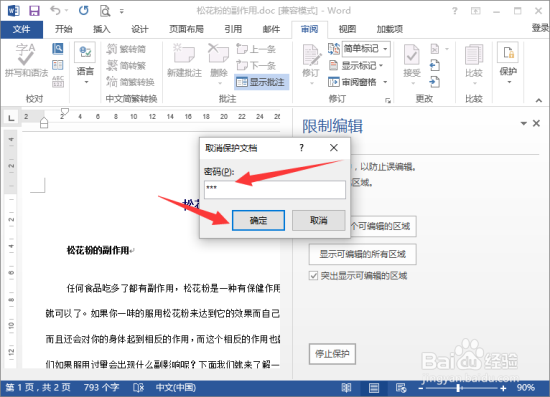Click the password input field
The height and width of the screenshot is (397, 550).
(x=275, y=189)
